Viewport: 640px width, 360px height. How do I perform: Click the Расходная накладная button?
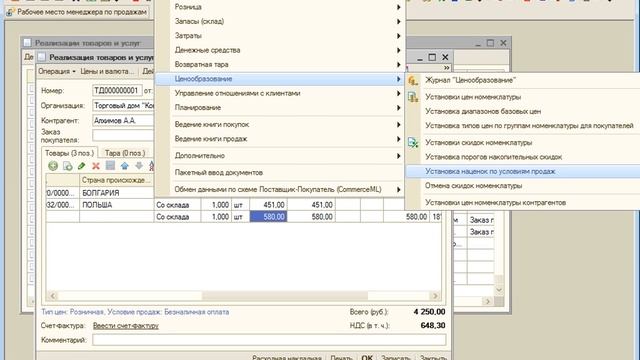[x=287, y=358]
